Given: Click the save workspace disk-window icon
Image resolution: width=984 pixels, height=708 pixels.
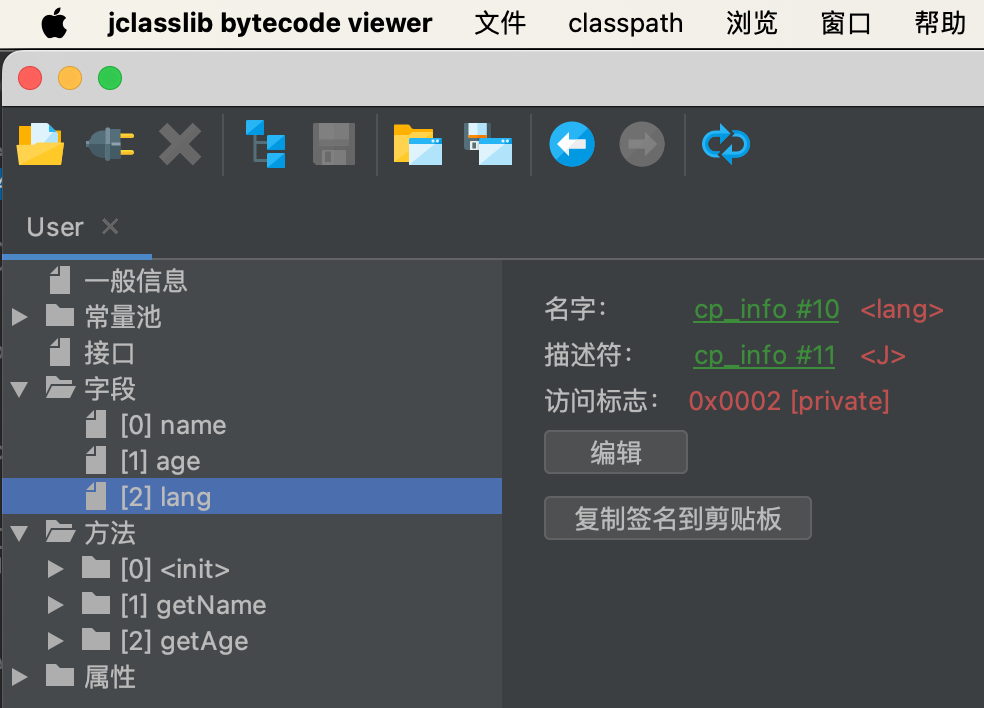Looking at the screenshot, I should (488, 144).
